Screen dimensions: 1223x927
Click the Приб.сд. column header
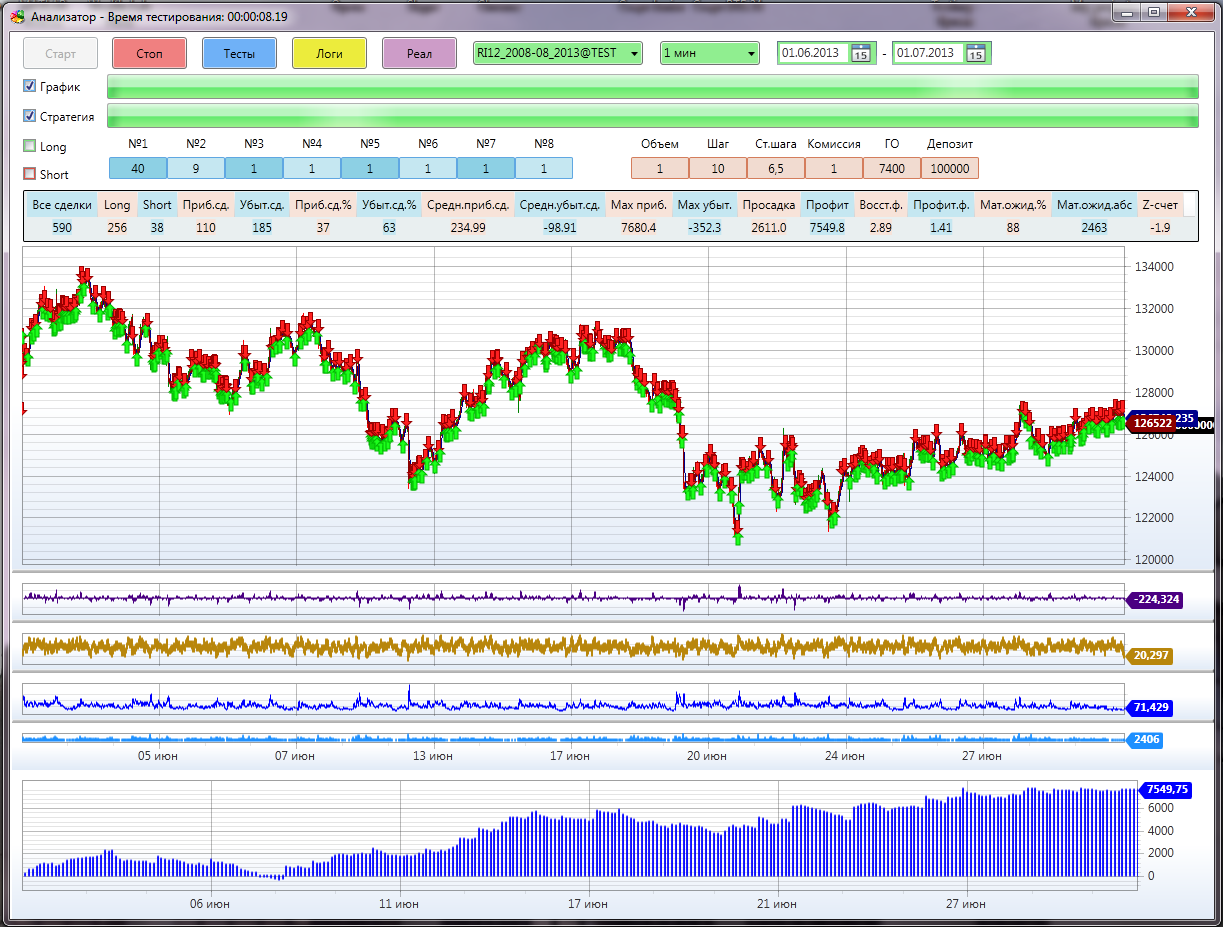pyautogui.click(x=206, y=205)
